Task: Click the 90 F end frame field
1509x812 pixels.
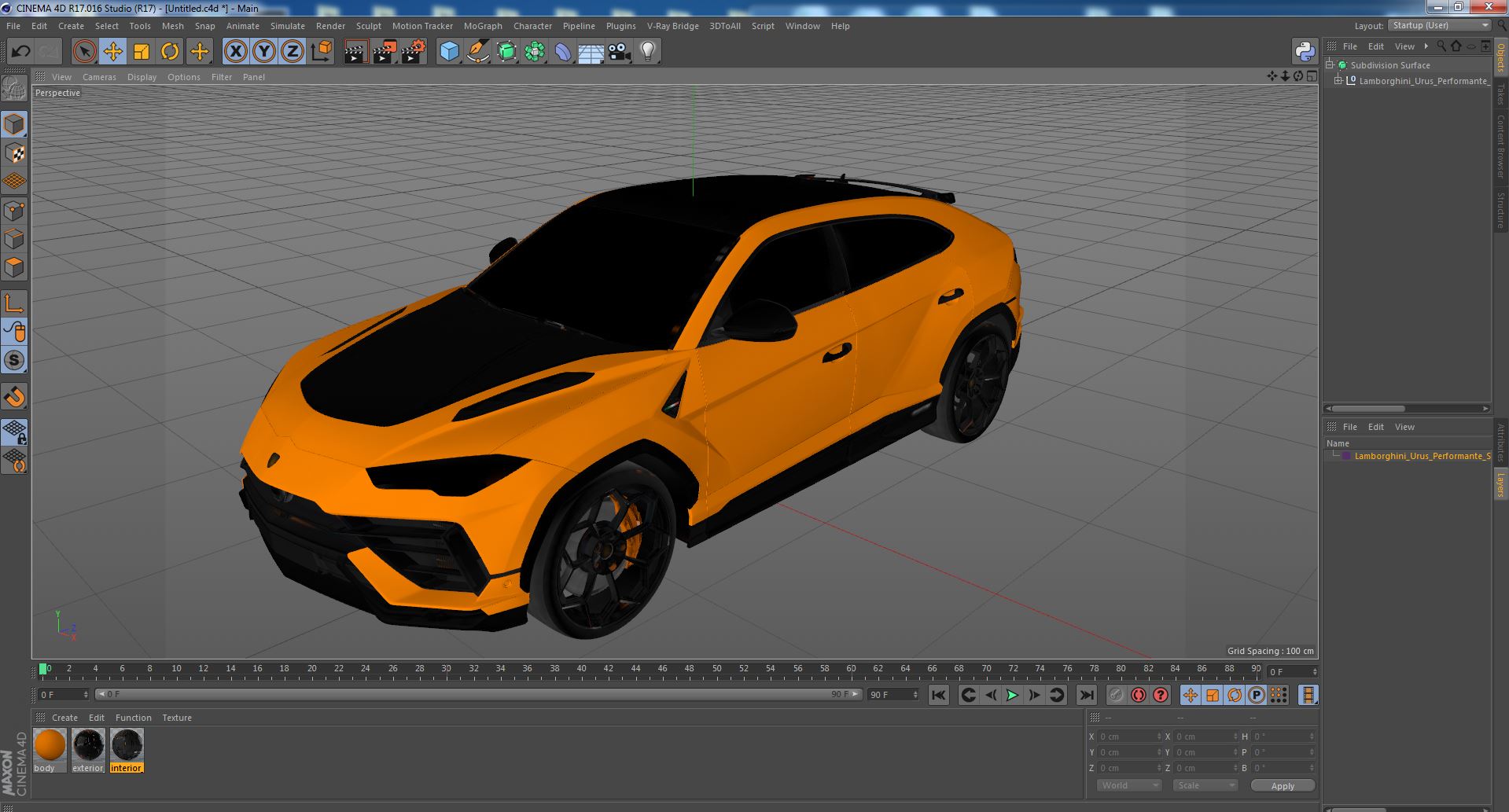Action: click(x=893, y=695)
